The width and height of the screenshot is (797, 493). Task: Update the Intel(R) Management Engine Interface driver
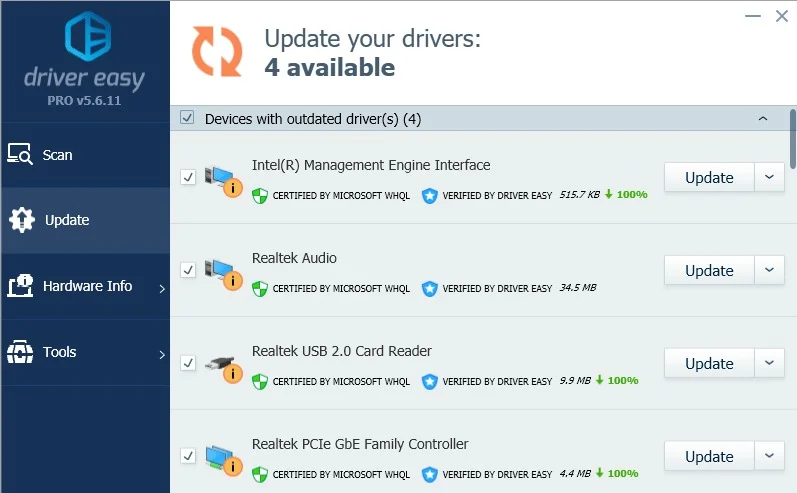(x=709, y=177)
